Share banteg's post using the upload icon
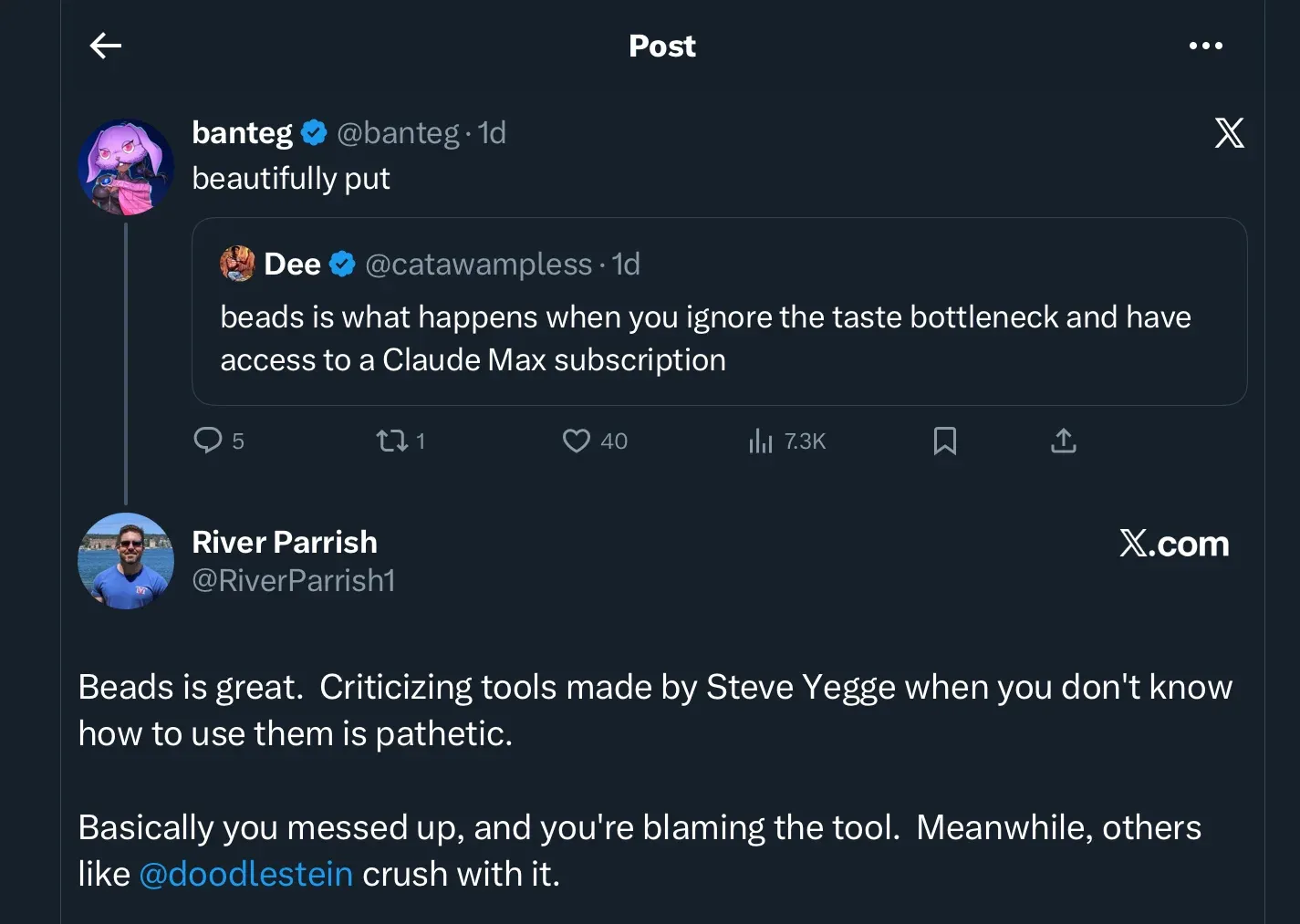1300x924 pixels. click(1064, 441)
